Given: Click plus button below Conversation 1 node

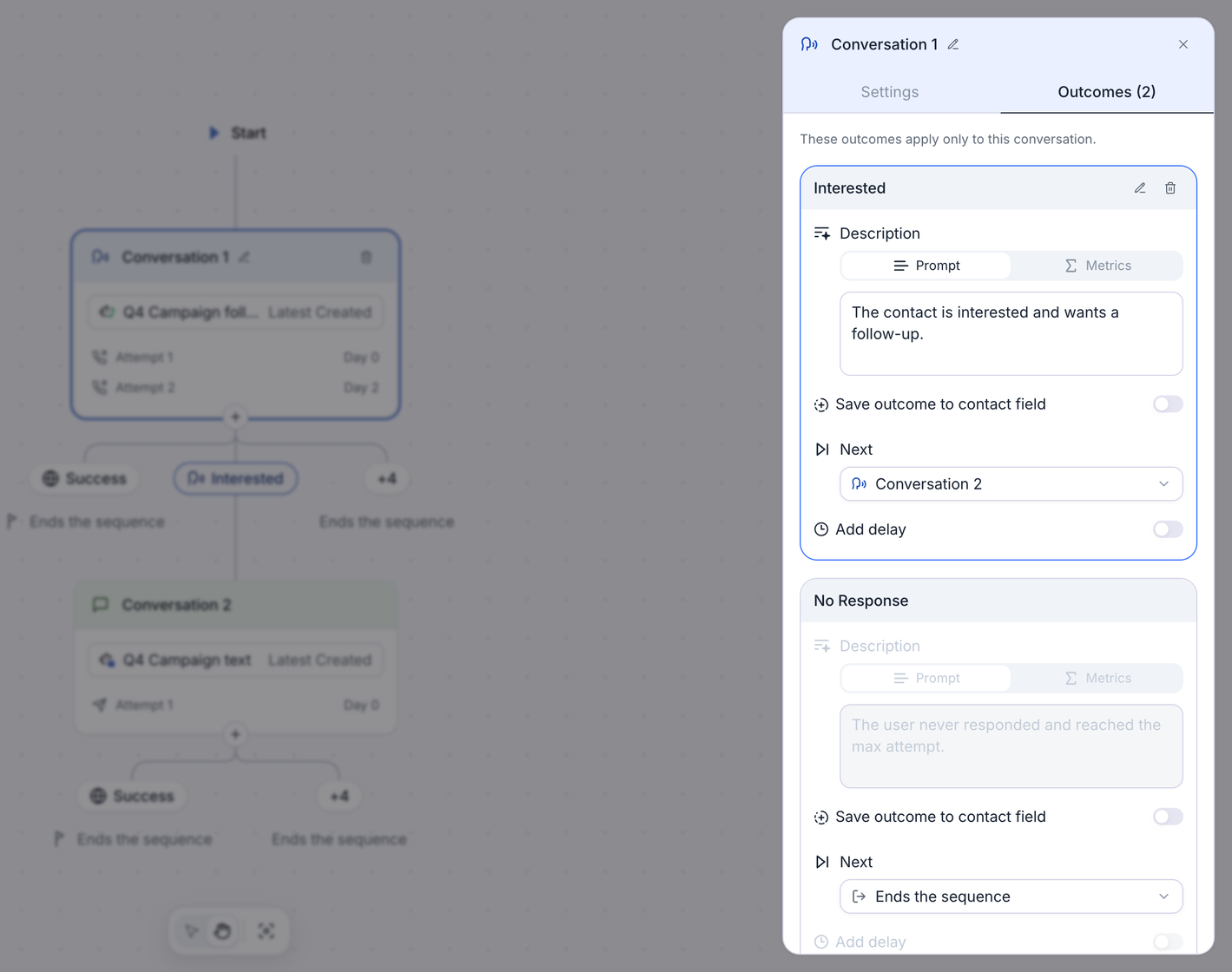Looking at the screenshot, I should coord(235,417).
